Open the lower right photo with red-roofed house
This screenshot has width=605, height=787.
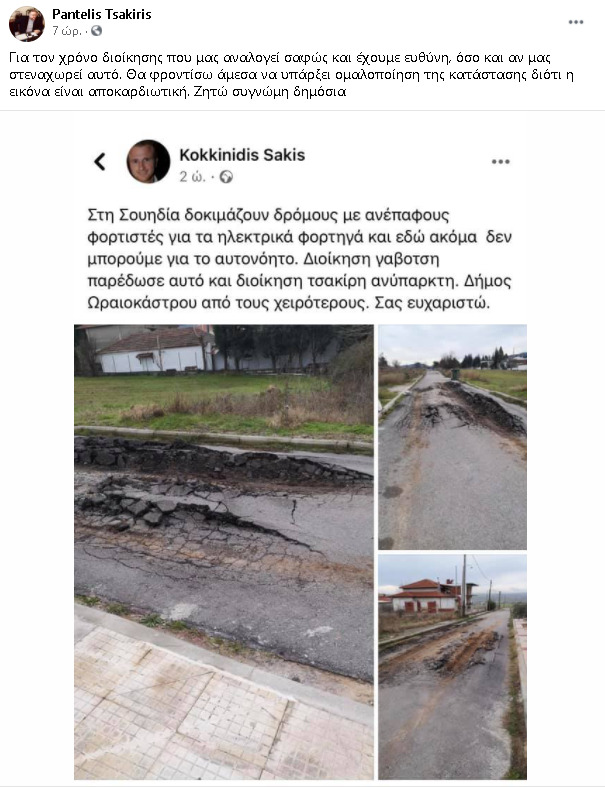point(452,667)
